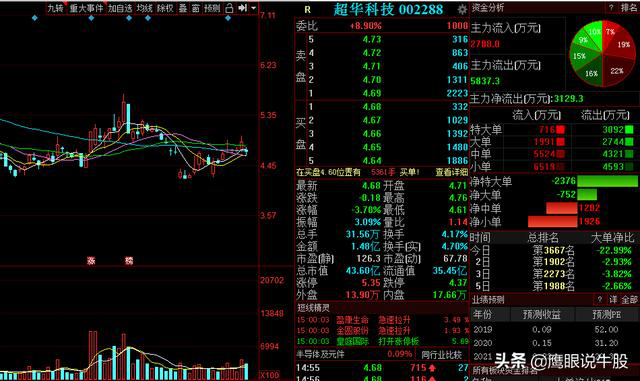
Task: Click the first blue diamond event marker
Action: click(35, 18)
